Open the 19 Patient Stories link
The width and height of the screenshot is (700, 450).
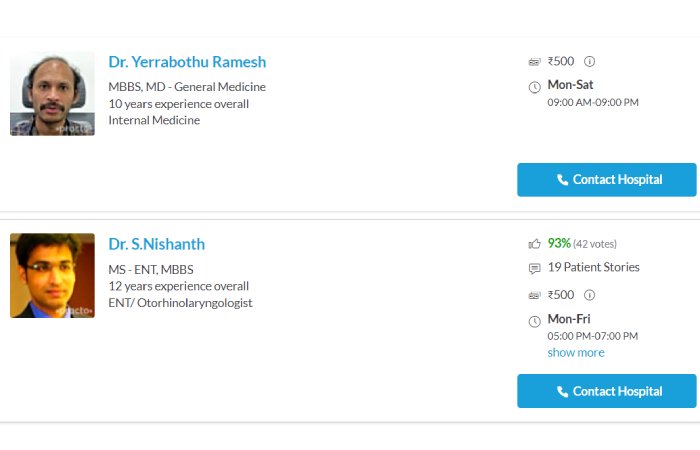(x=593, y=267)
